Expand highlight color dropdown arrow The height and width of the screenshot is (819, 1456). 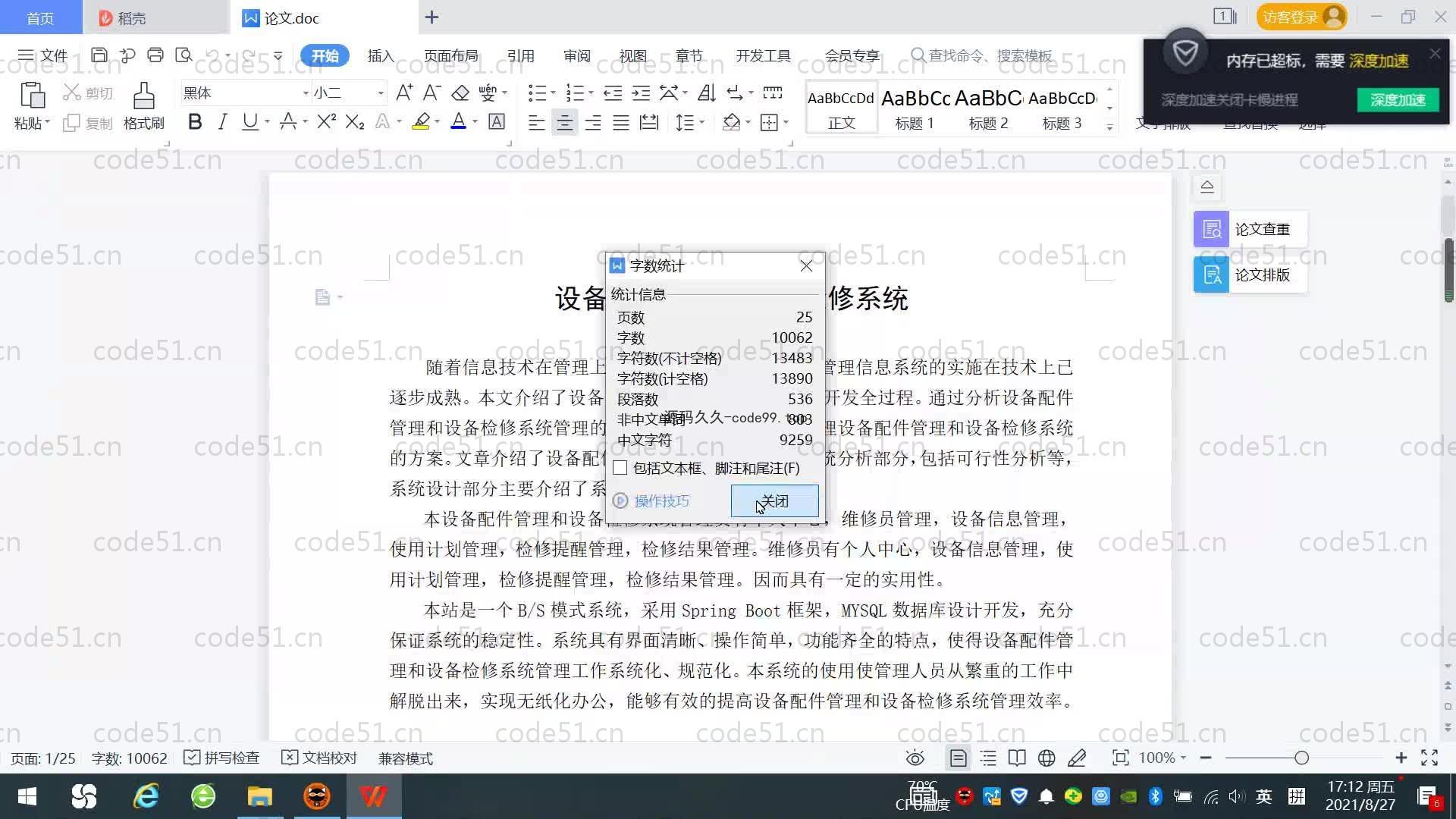(437, 122)
